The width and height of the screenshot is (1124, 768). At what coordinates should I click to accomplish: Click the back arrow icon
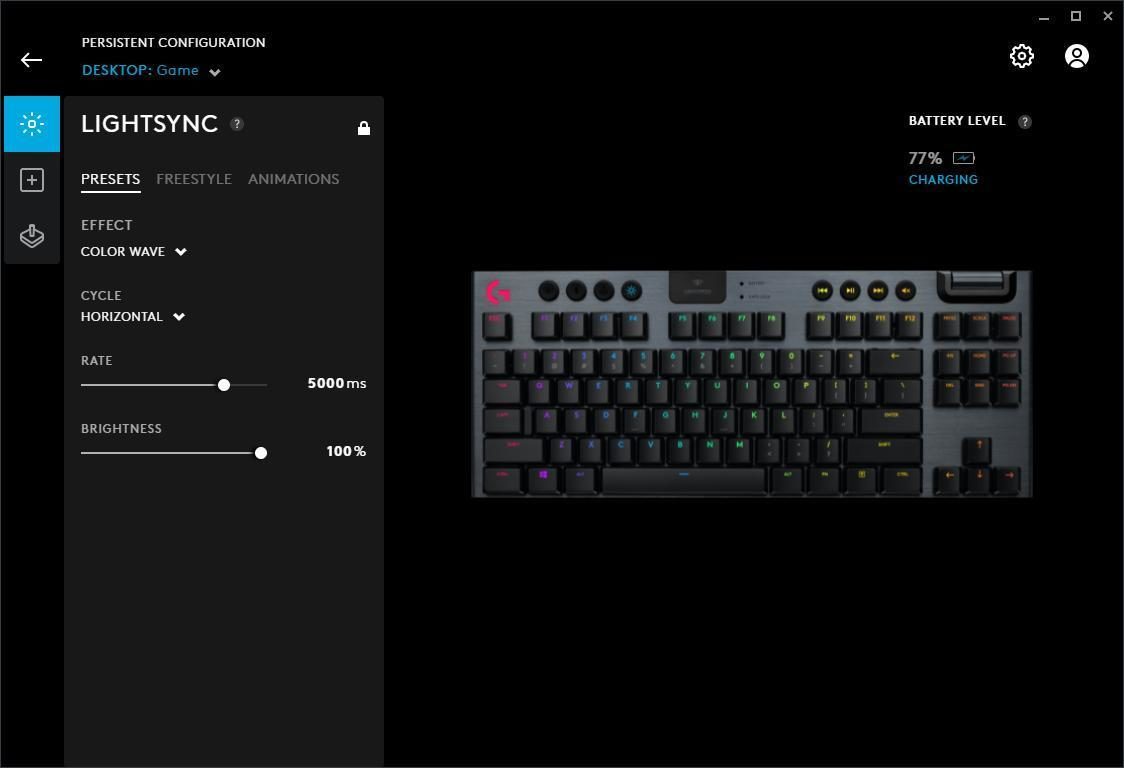(x=32, y=60)
